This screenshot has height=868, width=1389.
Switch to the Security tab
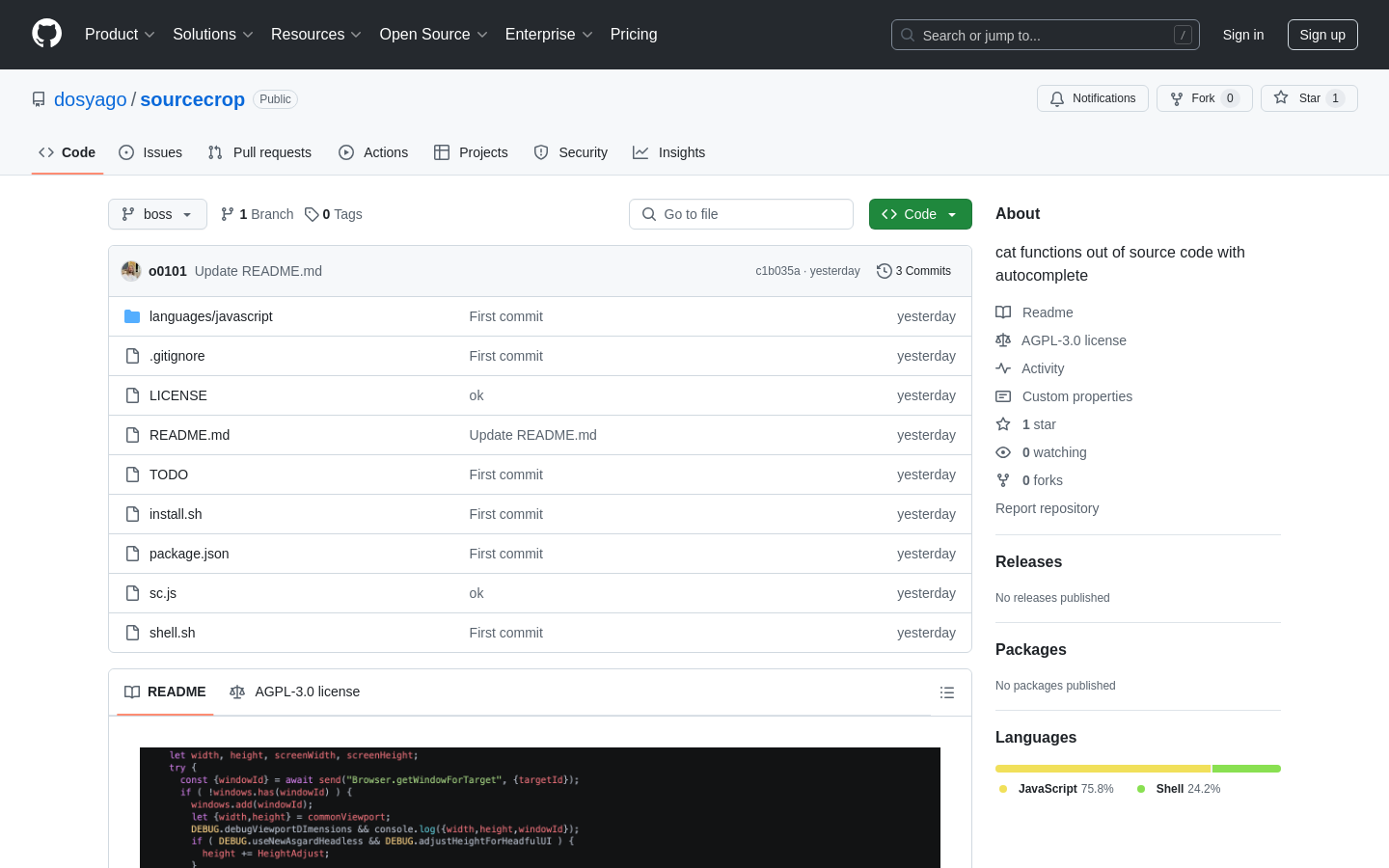point(571,152)
